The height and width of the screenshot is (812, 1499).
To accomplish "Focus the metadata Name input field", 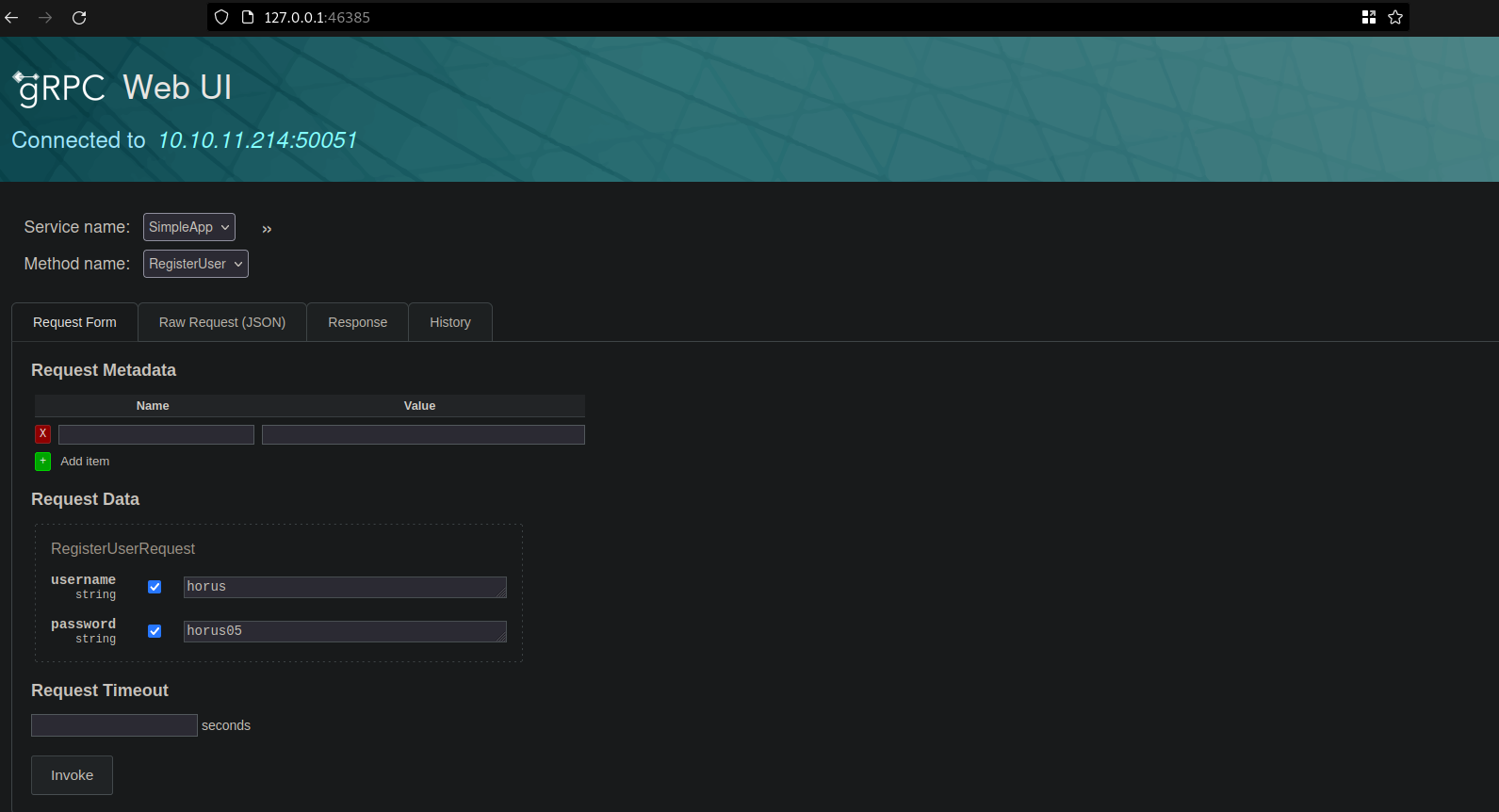I will click(156, 434).
